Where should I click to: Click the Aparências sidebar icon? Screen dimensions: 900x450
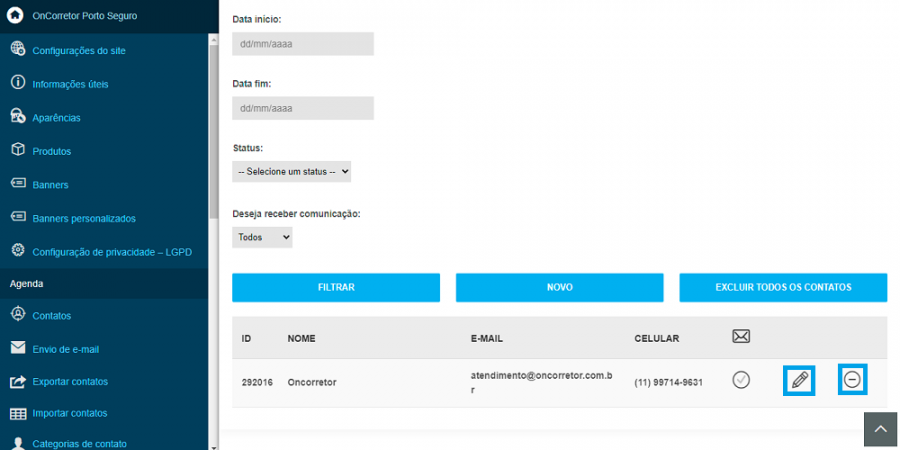pyautogui.click(x=18, y=117)
